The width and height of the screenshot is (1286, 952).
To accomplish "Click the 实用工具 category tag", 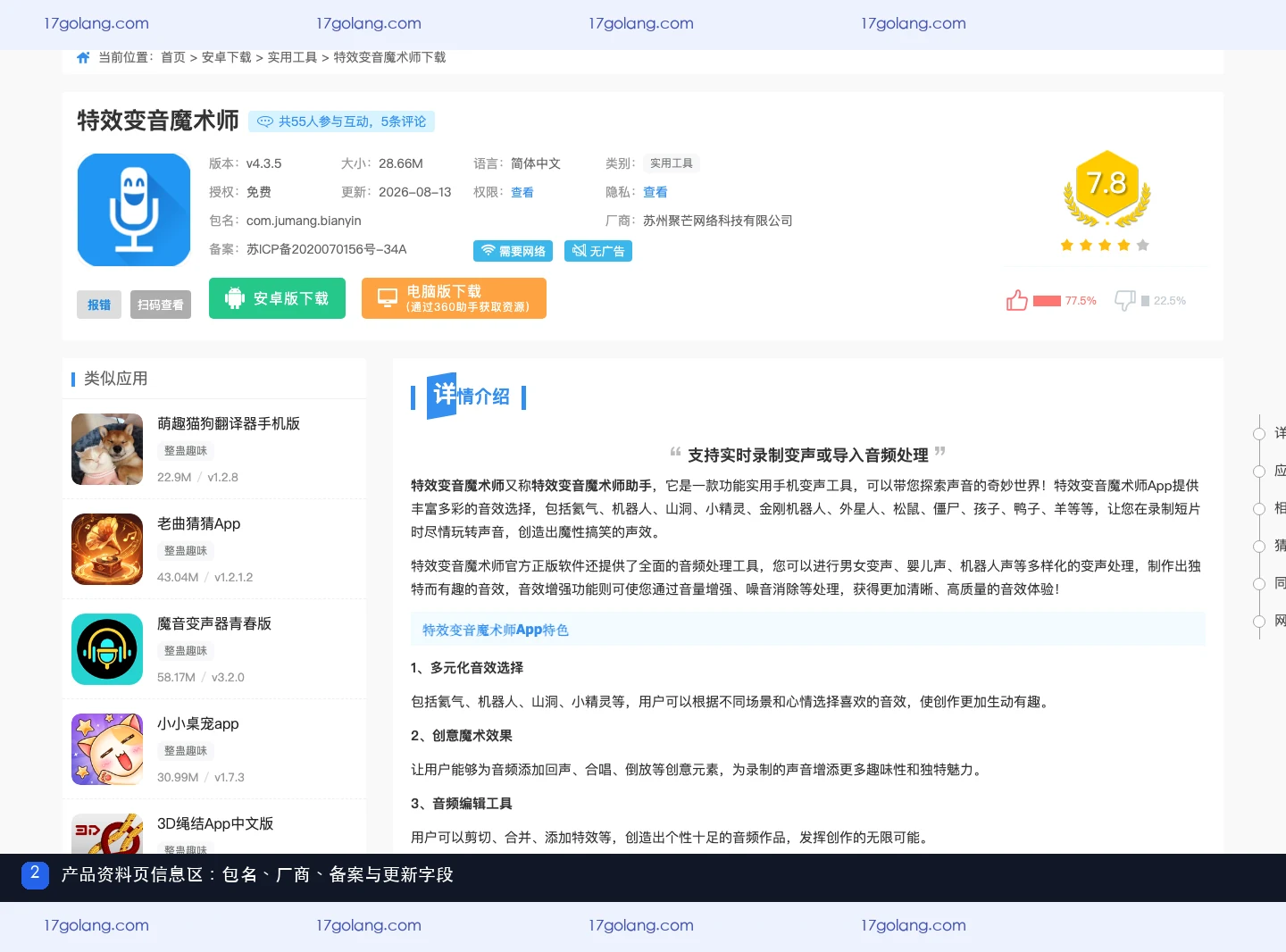I will pyautogui.click(x=672, y=163).
